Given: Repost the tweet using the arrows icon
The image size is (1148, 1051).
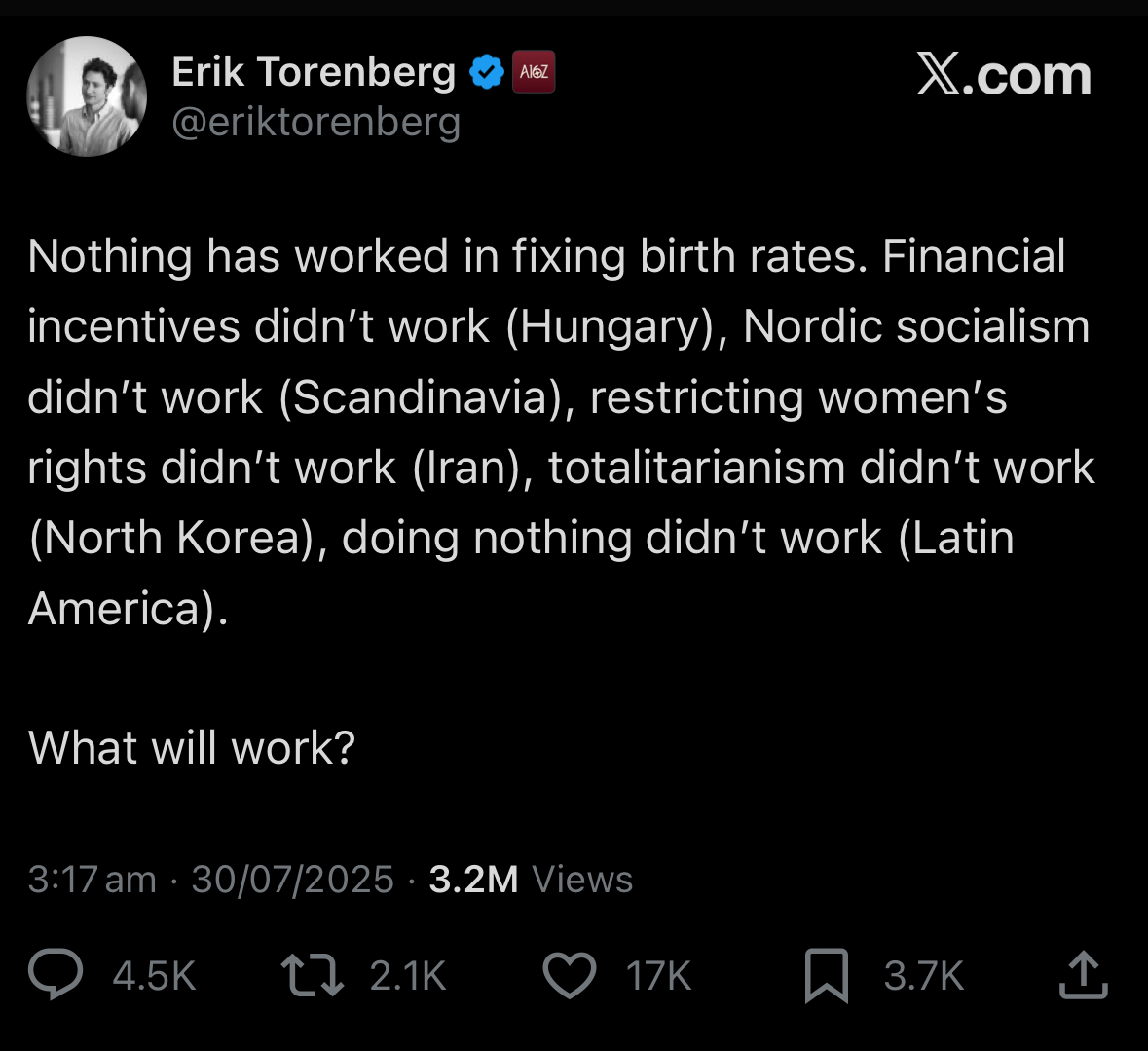Looking at the screenshot, I should click(x=312, y=975).
